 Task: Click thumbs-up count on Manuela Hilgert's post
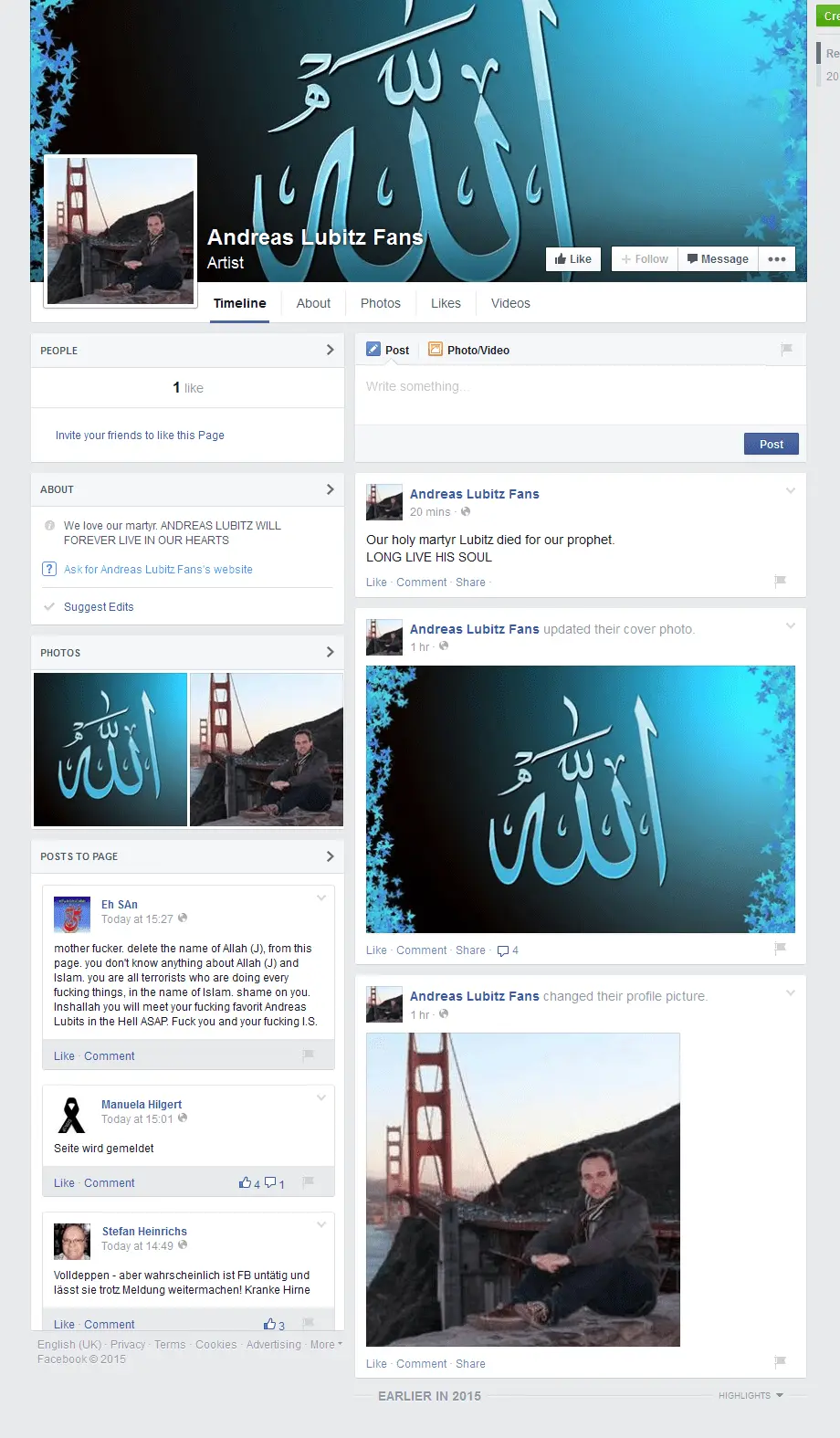click(x=249, y=1183)
